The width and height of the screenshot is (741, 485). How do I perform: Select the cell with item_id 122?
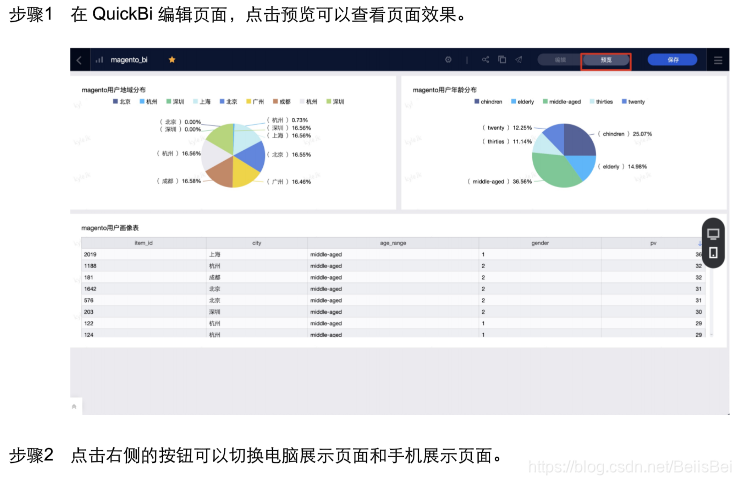[144, 323]
